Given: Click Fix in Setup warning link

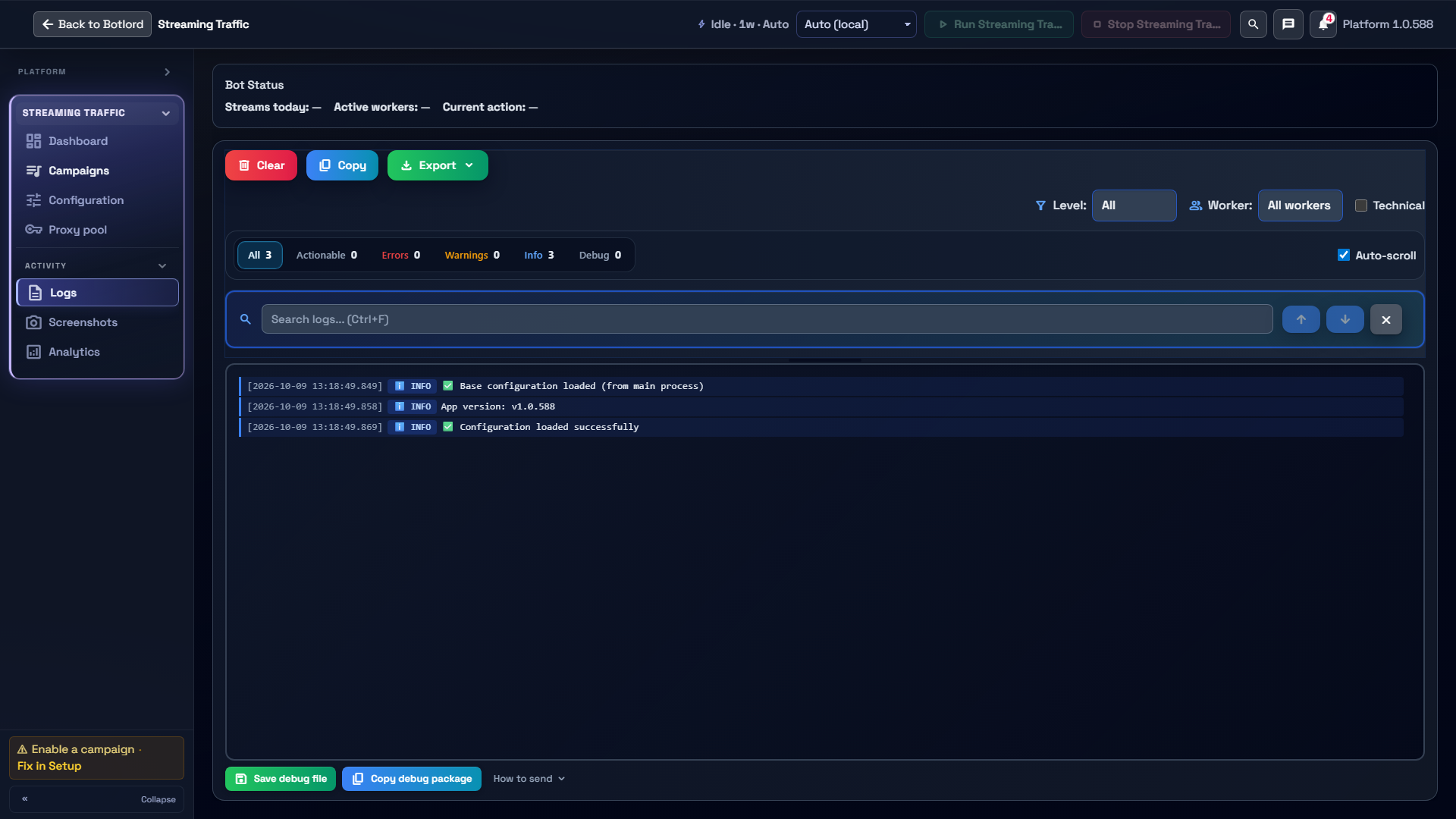Looking at the screenshot, I should 49,766.
